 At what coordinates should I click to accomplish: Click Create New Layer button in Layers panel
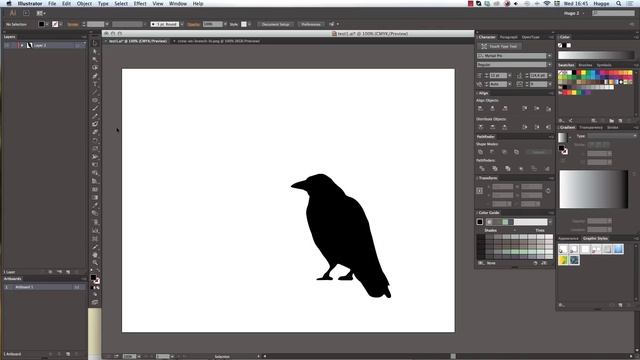click(68, 272)
